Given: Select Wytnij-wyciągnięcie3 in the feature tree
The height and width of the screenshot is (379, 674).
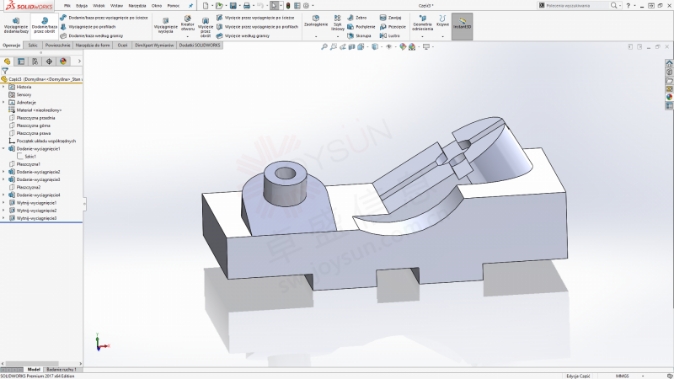Looking at the screenshot, I should pyautogui.click(x=37, y=218).
